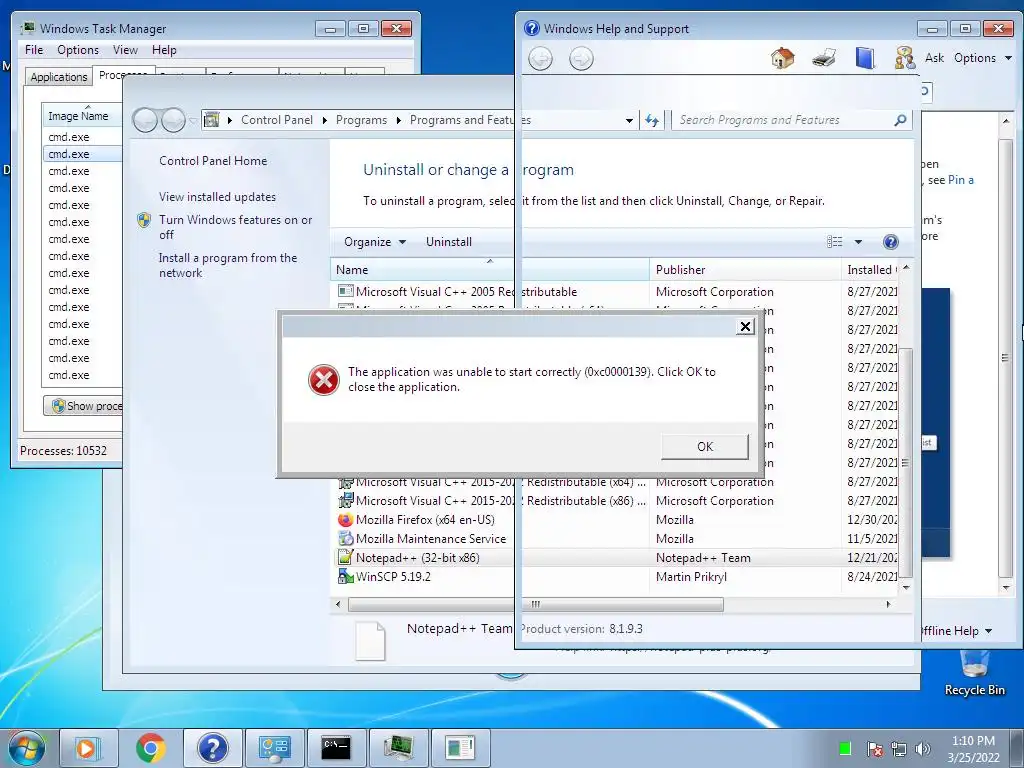Viewport: 1024px width, 768px height.
Task: Click the Control Panel forward navigation button
Action: [x=173, y=120]
